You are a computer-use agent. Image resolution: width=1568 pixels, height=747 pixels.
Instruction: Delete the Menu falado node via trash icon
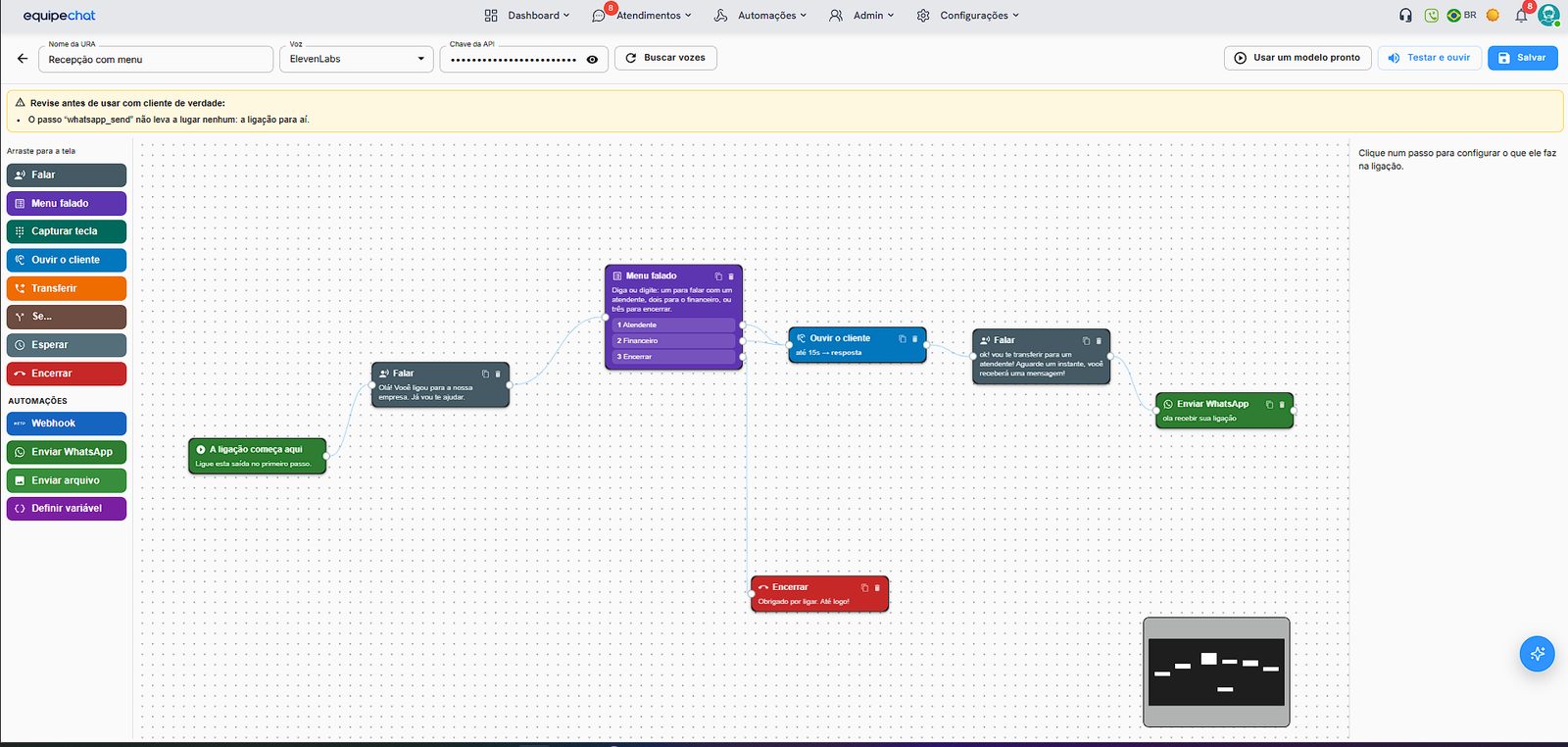point(731,276)
